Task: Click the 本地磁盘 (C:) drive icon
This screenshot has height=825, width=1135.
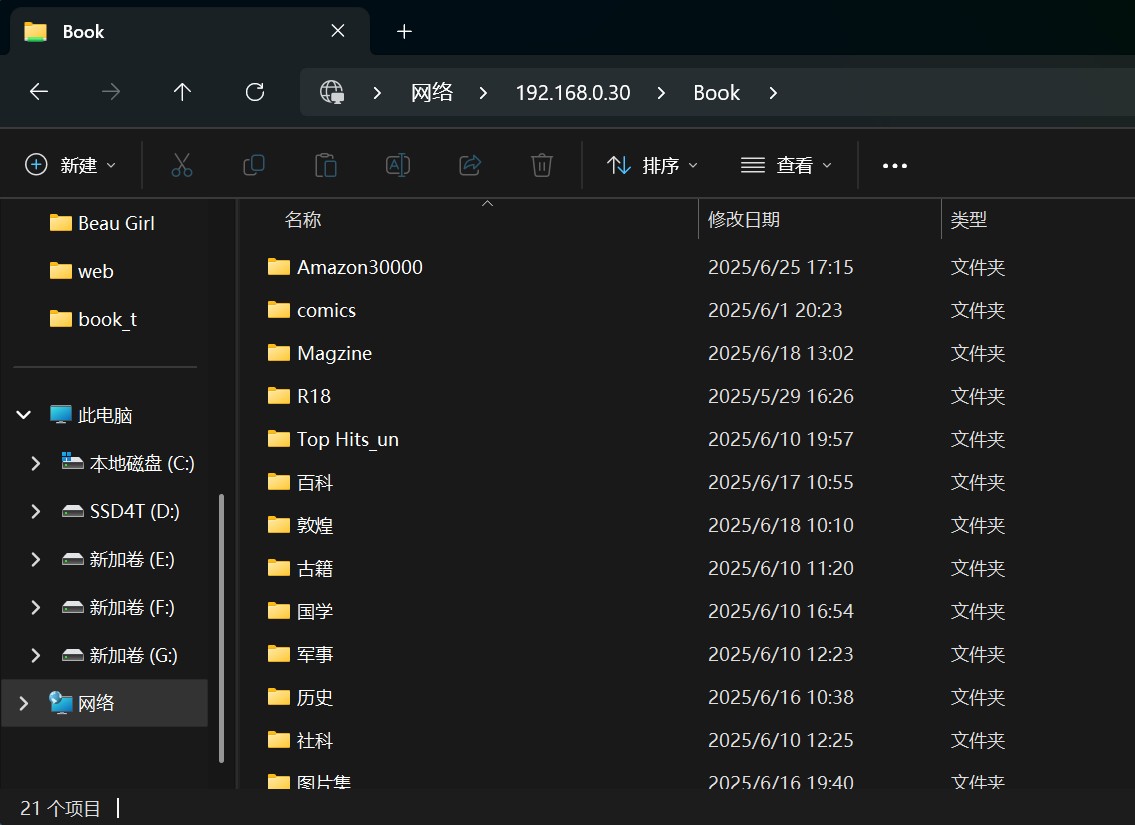Action: pyautogui.click(x=72, y=462)
